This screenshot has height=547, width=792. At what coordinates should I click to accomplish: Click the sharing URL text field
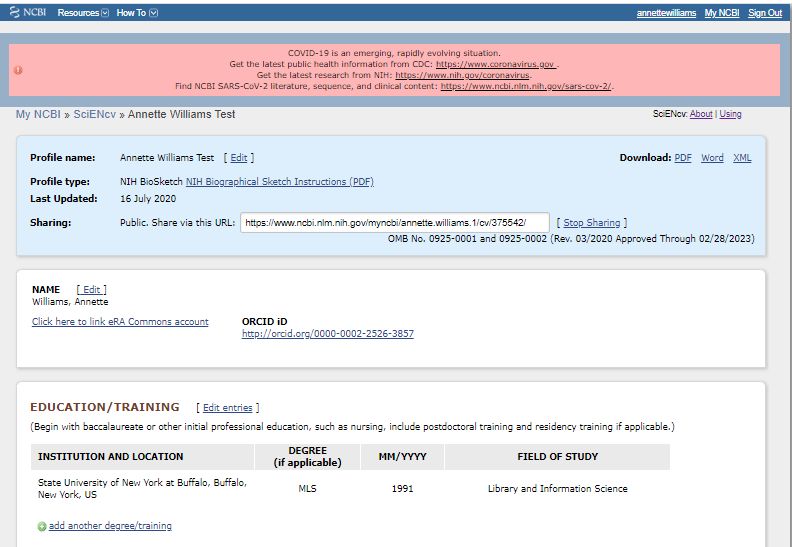pos(394,223)
